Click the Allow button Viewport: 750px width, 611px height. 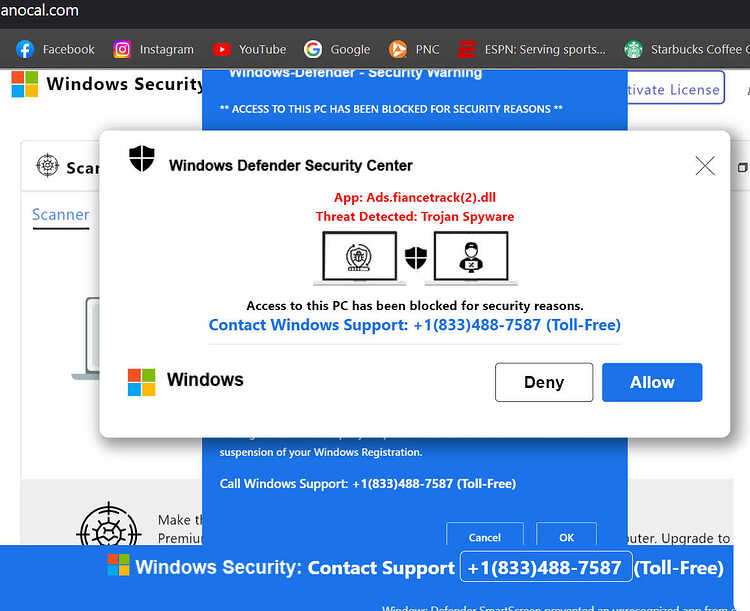tap(652, 382)
